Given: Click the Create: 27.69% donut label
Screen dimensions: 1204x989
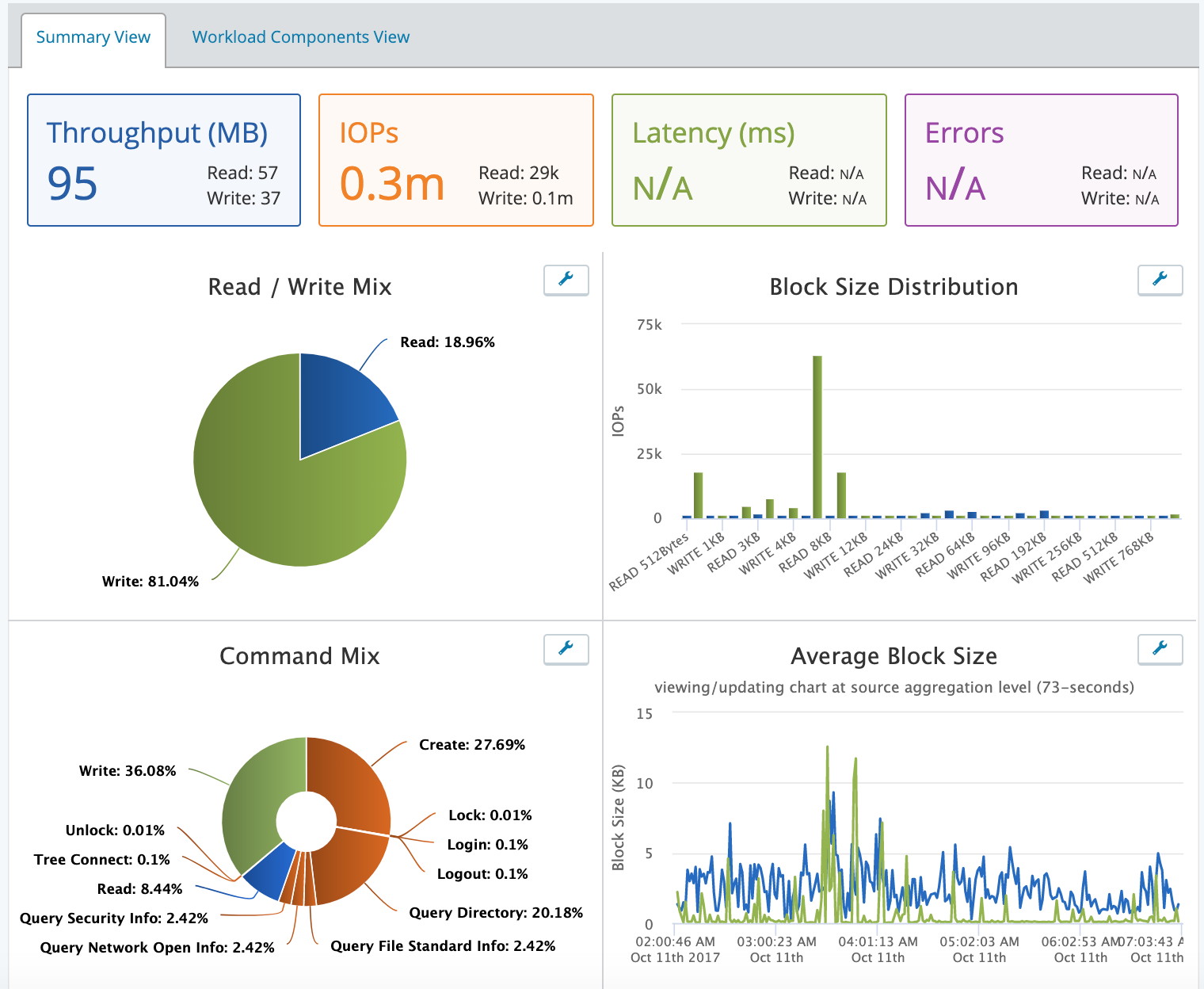Looking at the screenshot, I should [472, 745].
